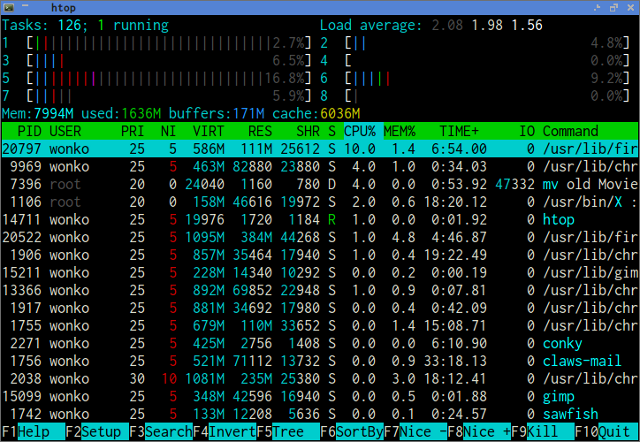Open F2 Setup in bottom bar
Screen dimensions: 640x442
pyautogui.click(x=97, y=432)
